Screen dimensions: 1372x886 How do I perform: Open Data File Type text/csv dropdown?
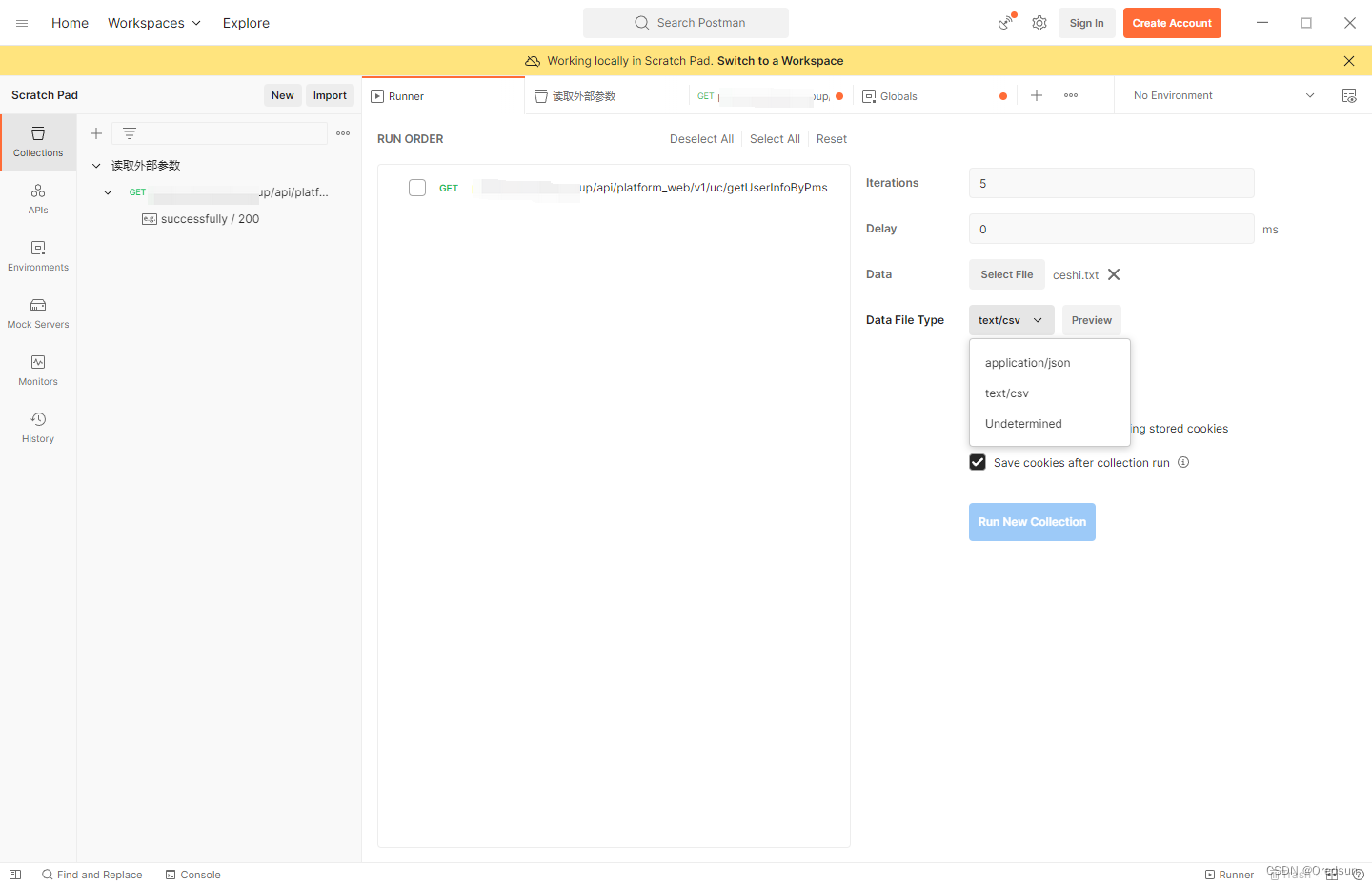[1011, 320]
